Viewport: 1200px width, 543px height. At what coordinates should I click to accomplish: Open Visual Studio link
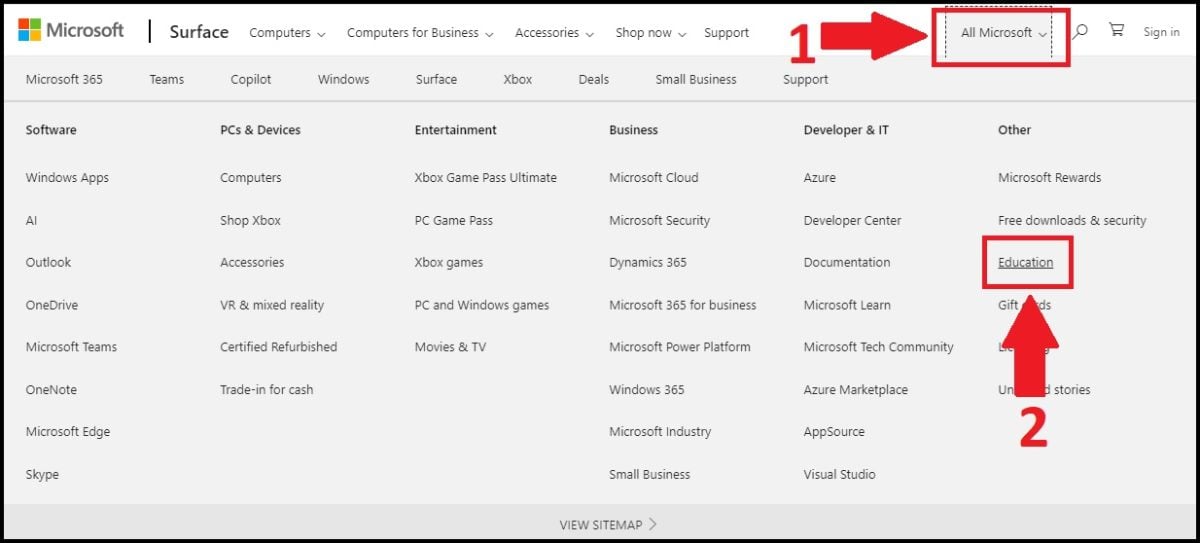840,474
